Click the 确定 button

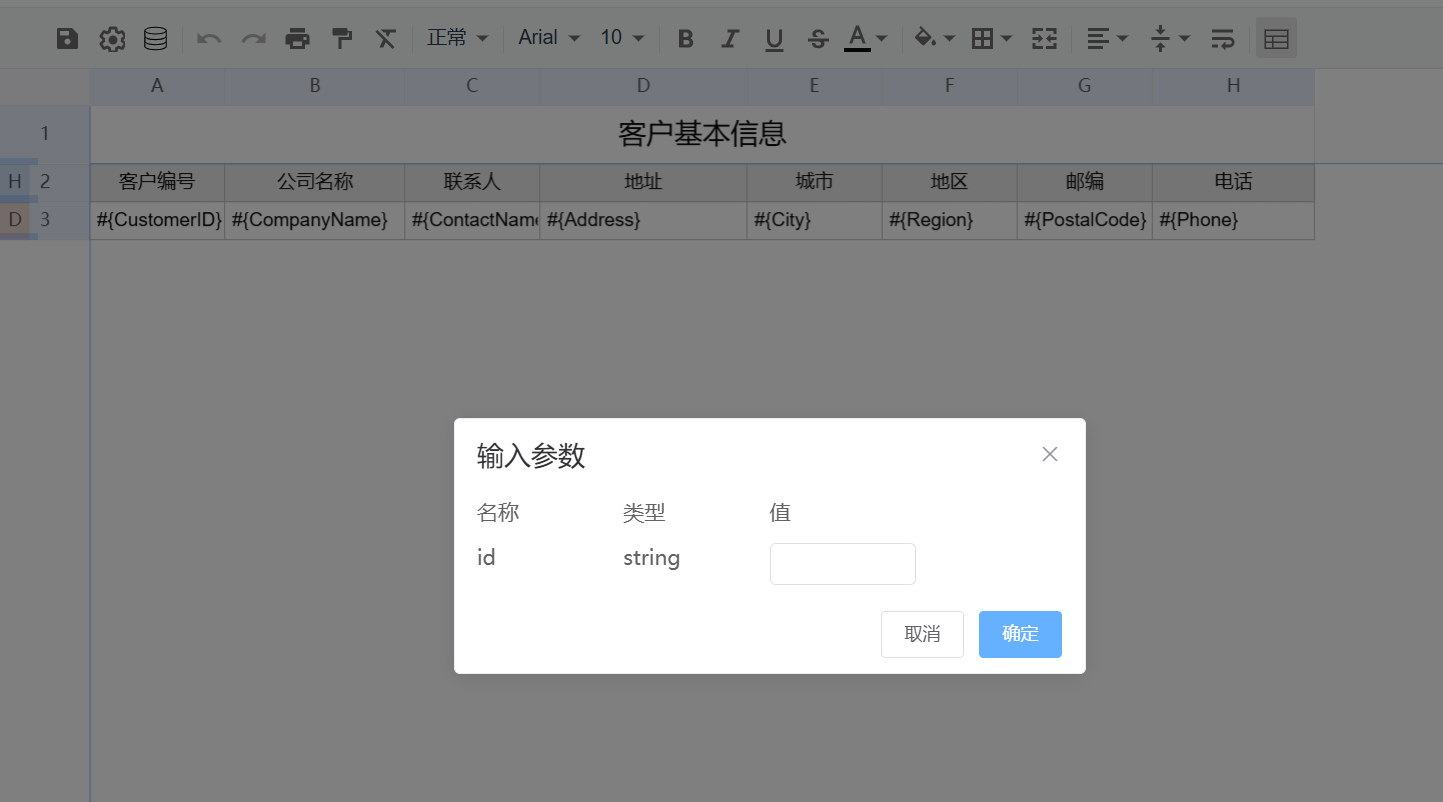pos(1020,634)
